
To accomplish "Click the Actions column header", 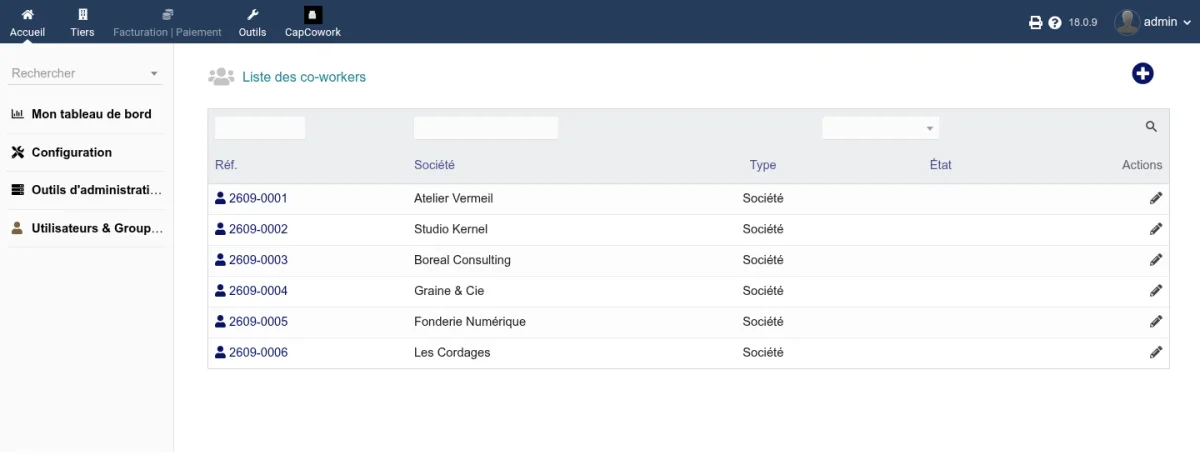I will (x=1142, y=165).
